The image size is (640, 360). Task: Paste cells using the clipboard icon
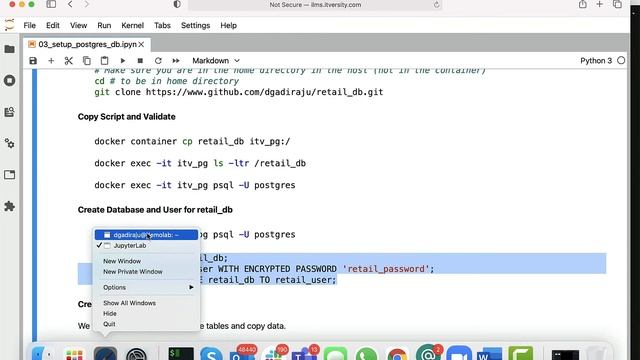pyautogui.click(x=104, y=61)
